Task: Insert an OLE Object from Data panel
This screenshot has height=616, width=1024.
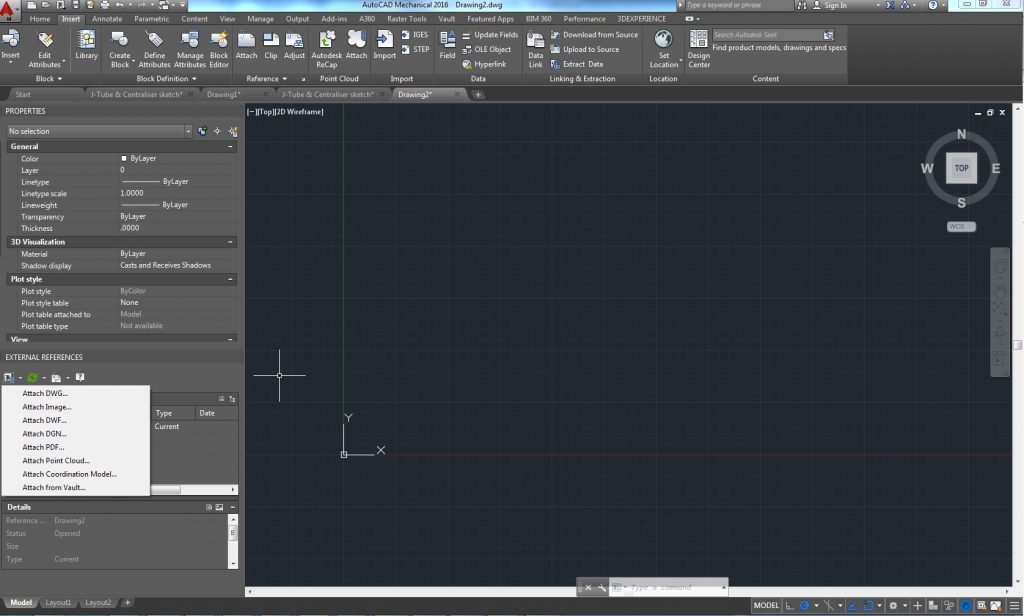Action: coord(489,49)
